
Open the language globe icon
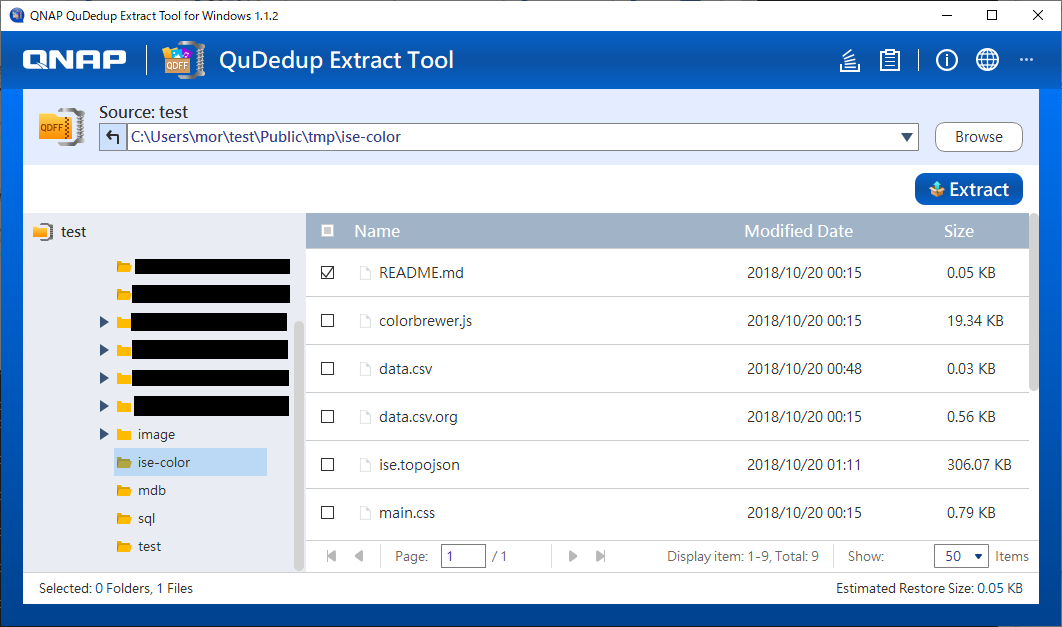pyautogui.click(x=987, y=60)
